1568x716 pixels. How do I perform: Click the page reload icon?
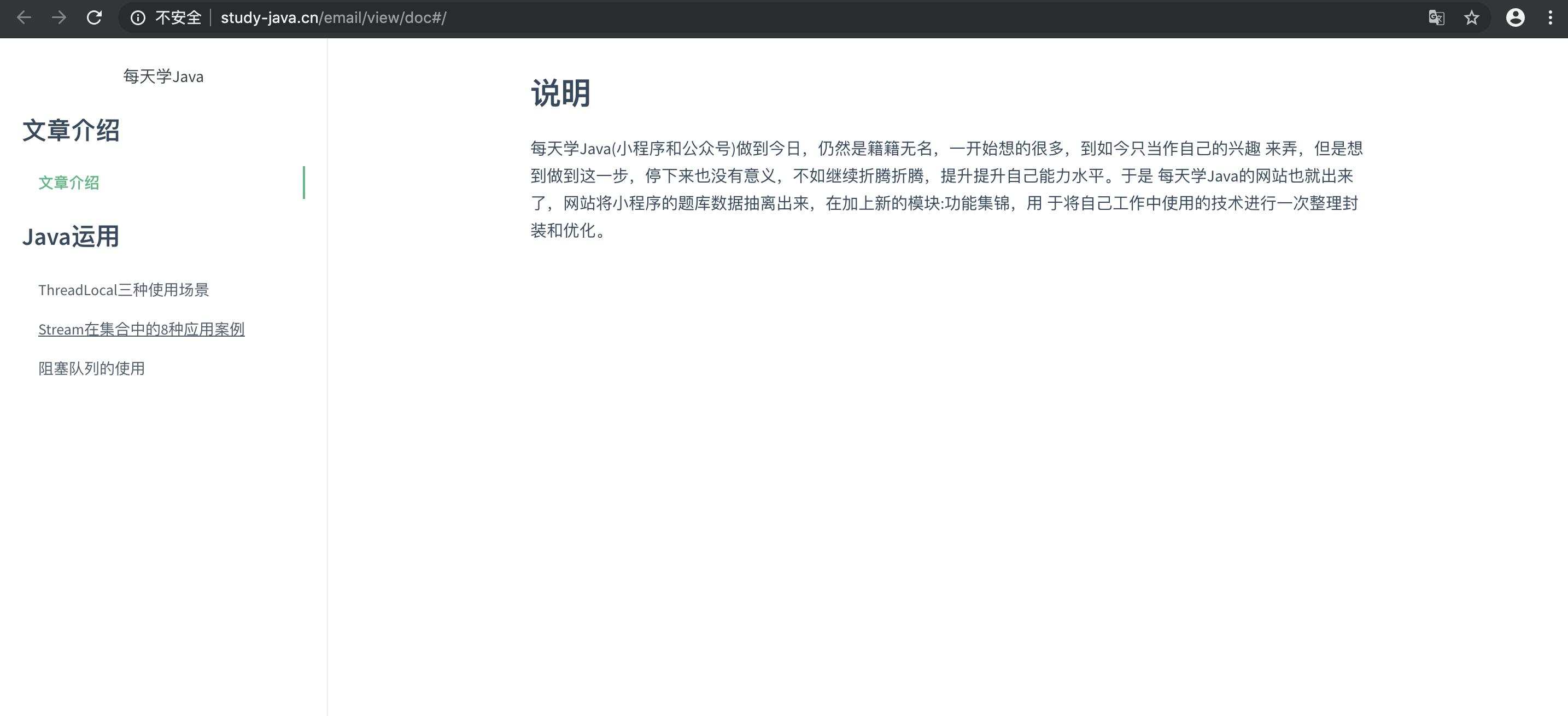click(x=95, y=17)
